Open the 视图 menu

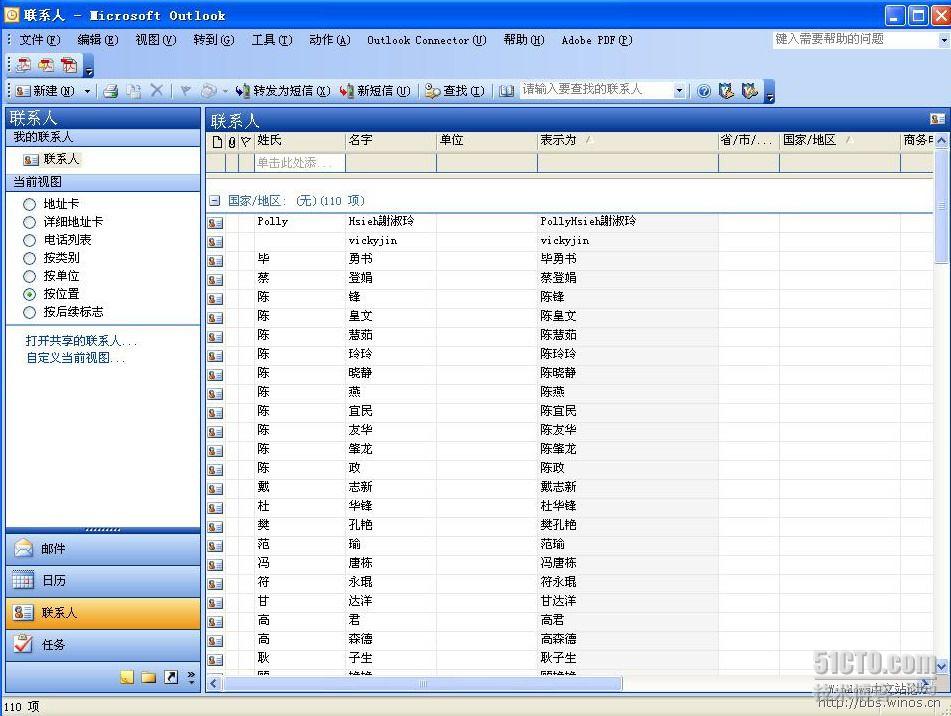[155, 40]
